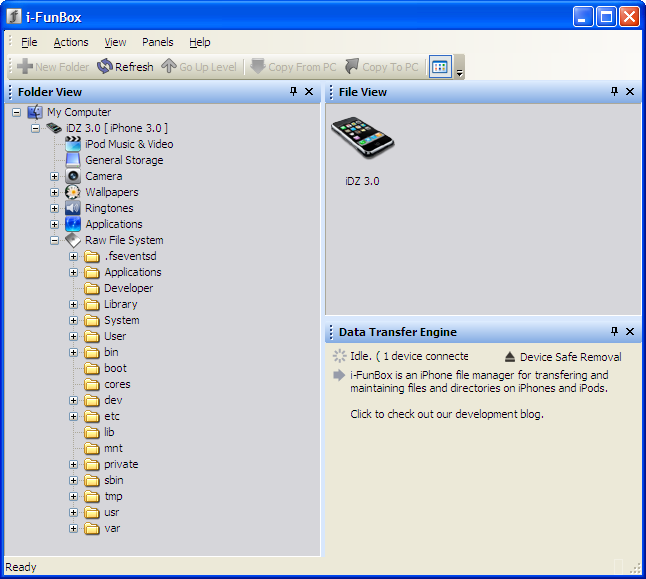
Task: Expand the var folder node
Action: [x=73, y=528]
